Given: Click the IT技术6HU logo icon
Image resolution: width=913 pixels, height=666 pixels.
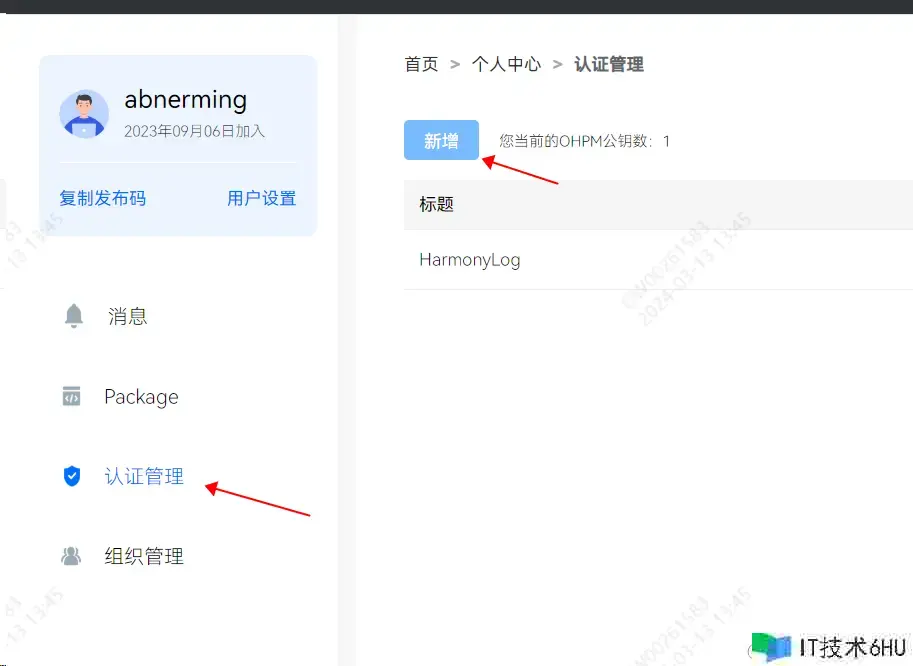Looking at the screenshot, I should (771, 647).
